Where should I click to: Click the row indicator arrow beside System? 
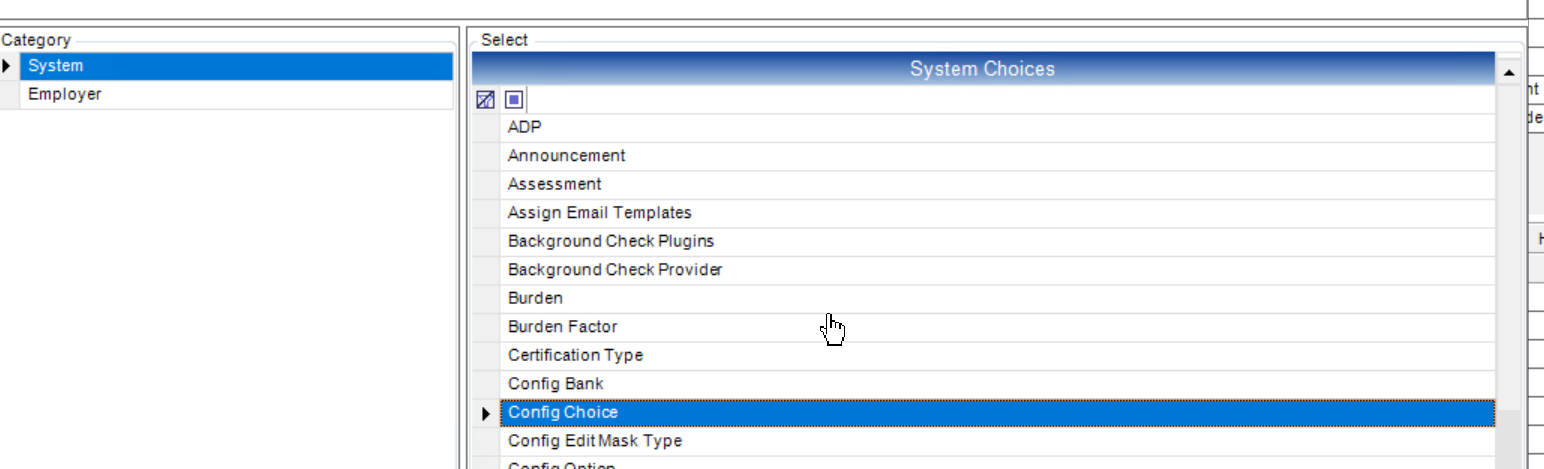(x=8, y=66)
